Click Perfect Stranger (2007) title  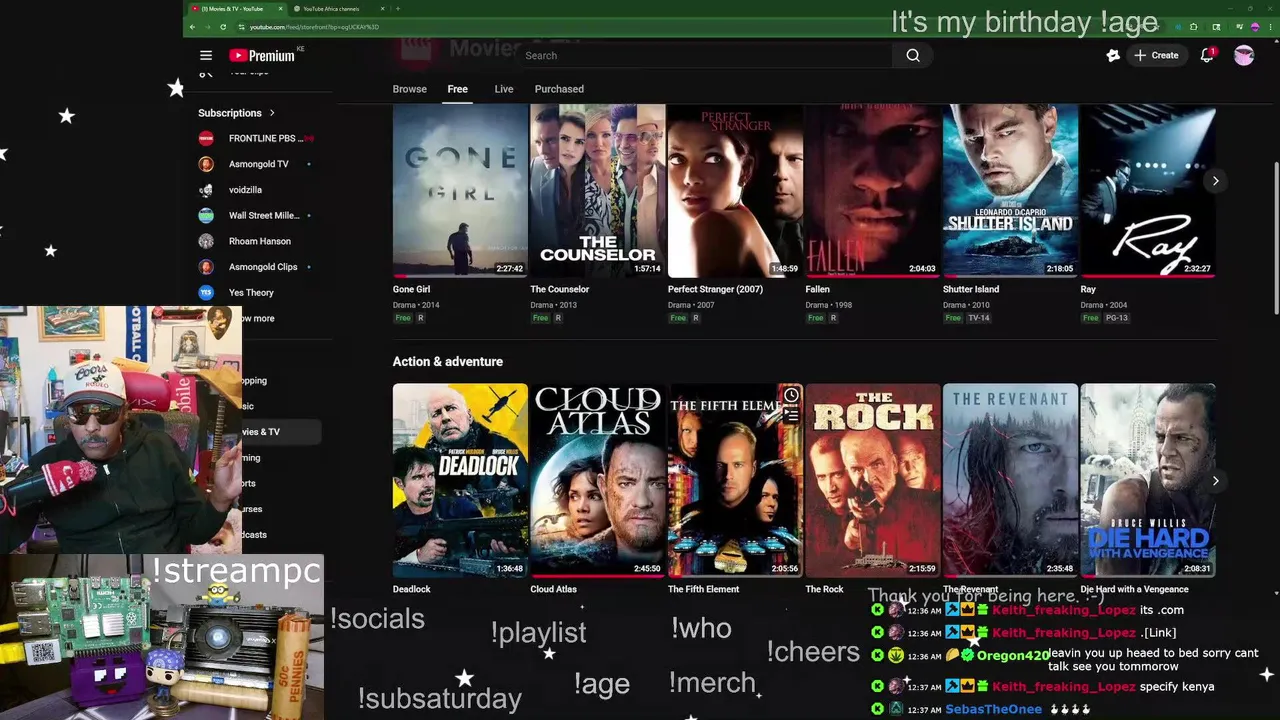[x=715, y=289]
